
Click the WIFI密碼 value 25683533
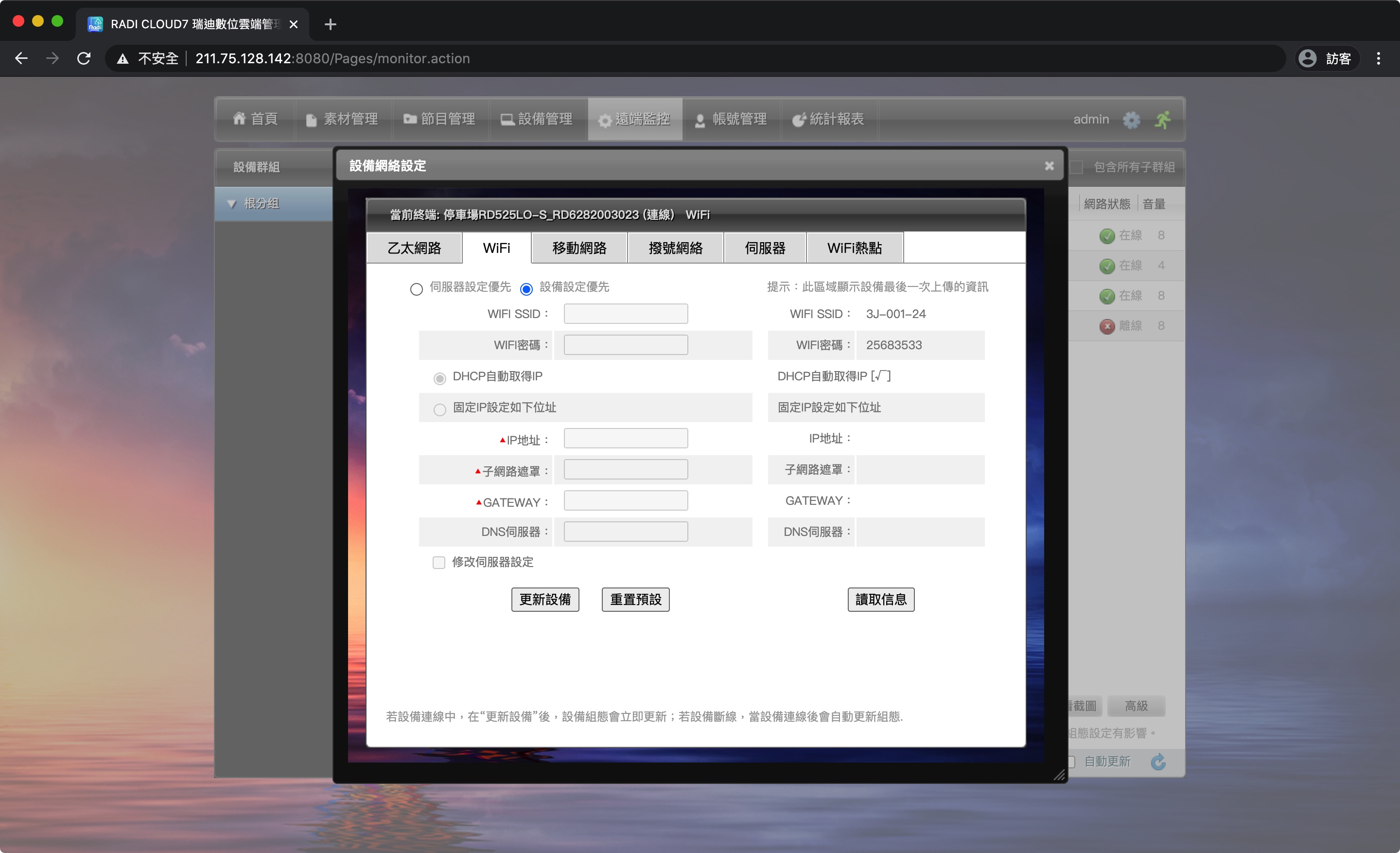pyautogui.click(x=894, y=345)
